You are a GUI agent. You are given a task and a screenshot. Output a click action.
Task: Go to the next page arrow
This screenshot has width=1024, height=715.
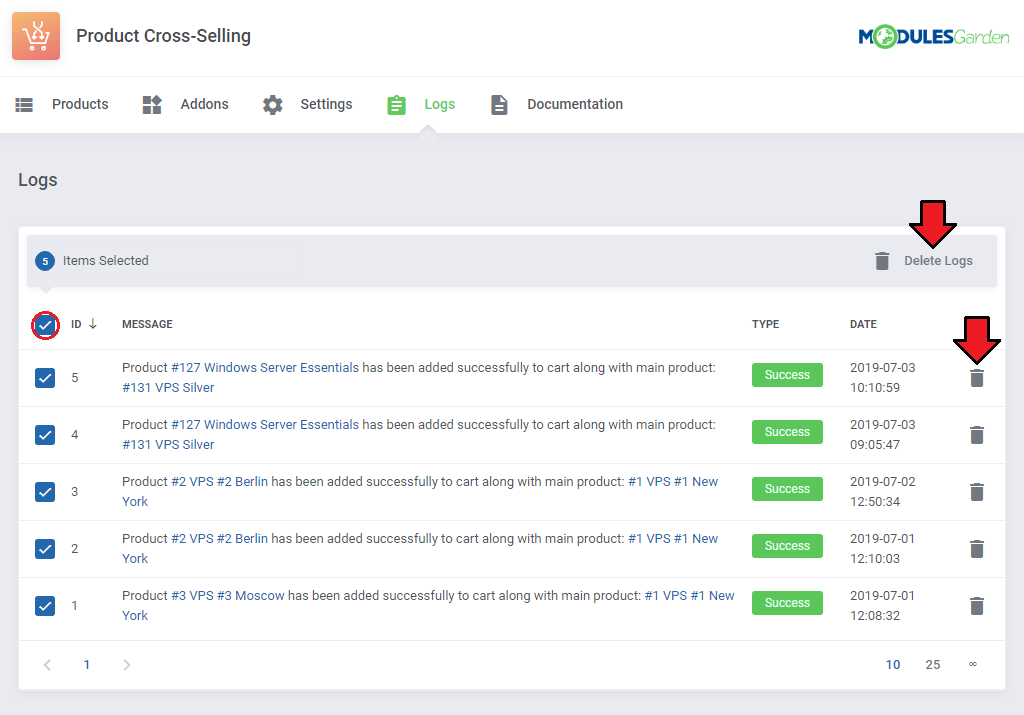pos(127,665)
